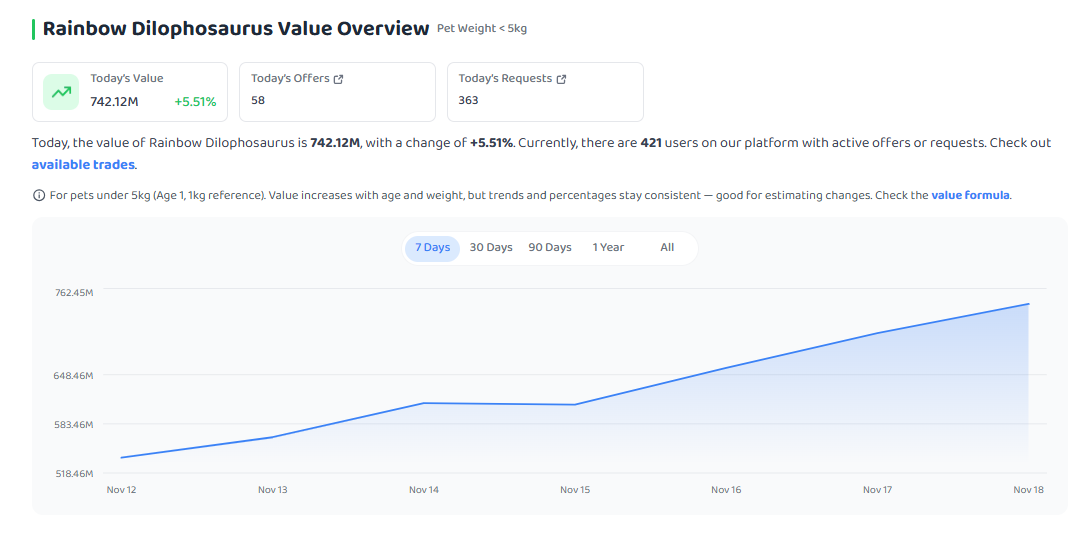Open the Today's Offers card
The height and width of the screenshot is (534, 1076).
337,92
